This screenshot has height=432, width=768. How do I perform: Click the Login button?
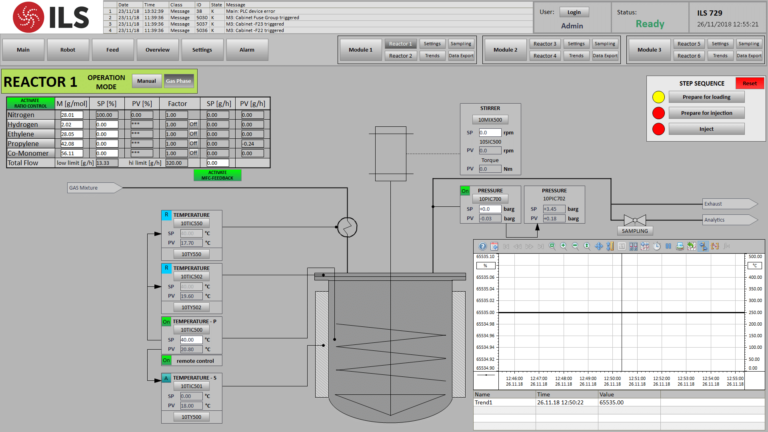tap(572, 12)
